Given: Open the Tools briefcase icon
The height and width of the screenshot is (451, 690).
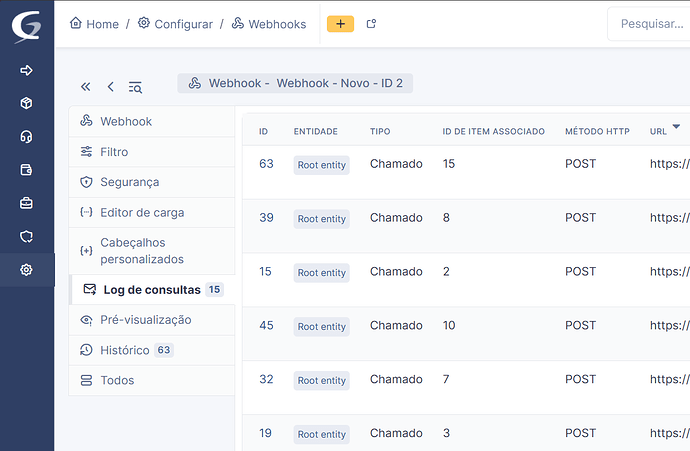Looking at the screenshot, I should click(x=26, y=203).
